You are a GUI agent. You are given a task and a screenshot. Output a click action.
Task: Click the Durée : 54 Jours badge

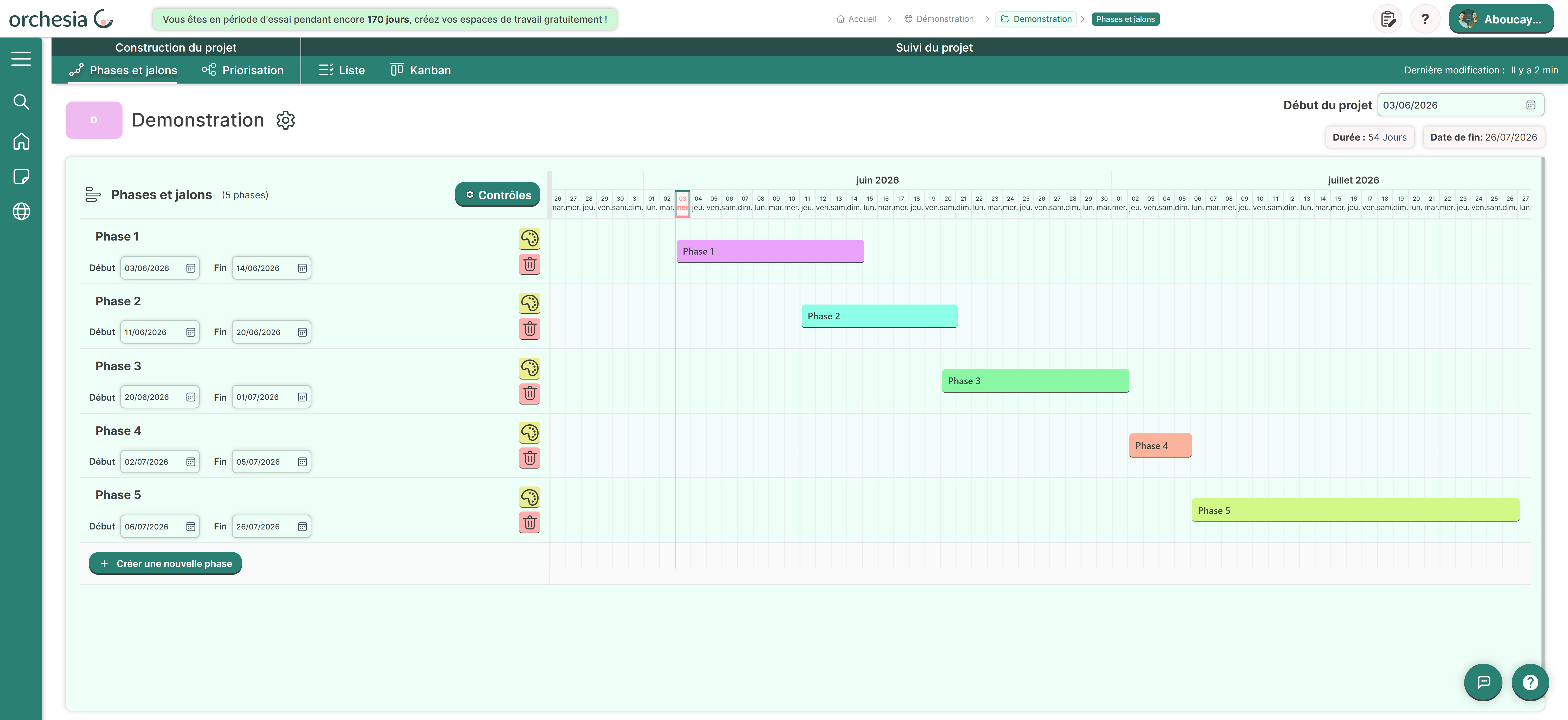coord(1369,138)
